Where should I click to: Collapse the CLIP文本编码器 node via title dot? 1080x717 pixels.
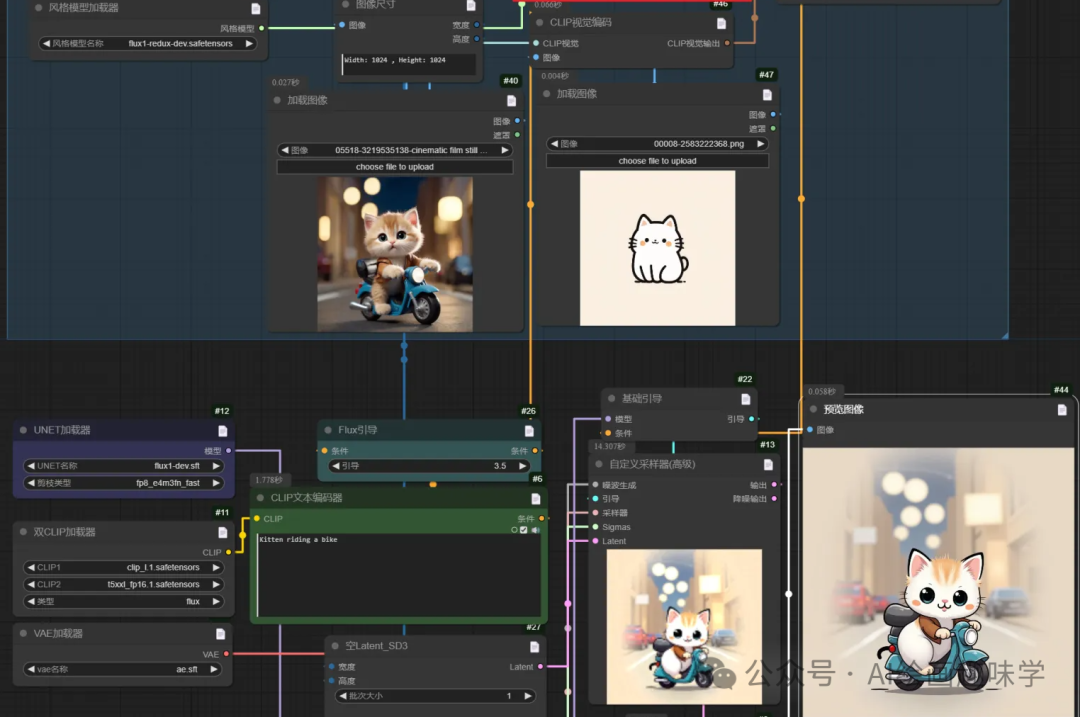click(260, 497)
